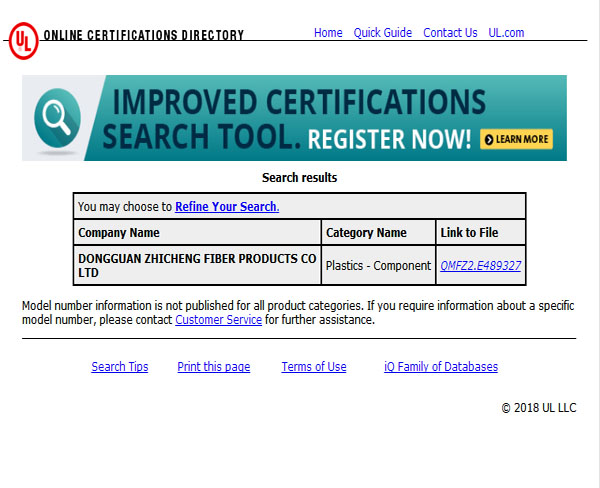Viewport: 600px width, 488px height.
Task: Open the Home menu link
Action: [328, 33]
